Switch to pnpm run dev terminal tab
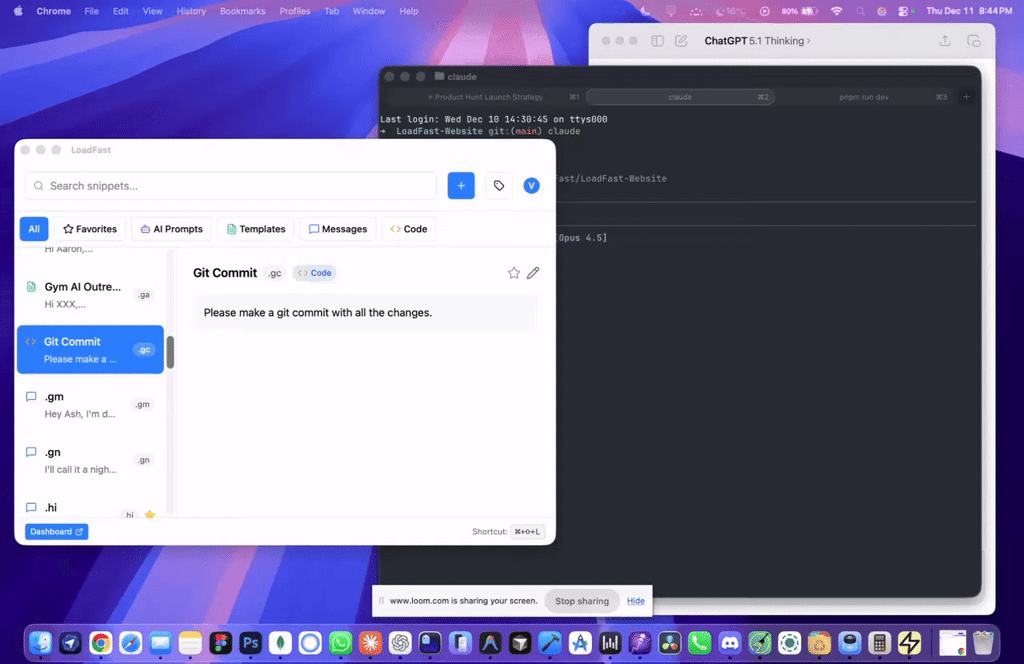The height and width of the screenshot is (664, 1024). click(864, 97)
